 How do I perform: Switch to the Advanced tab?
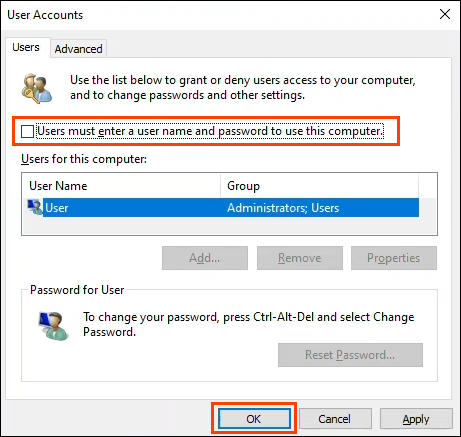(x=79, y=49)
